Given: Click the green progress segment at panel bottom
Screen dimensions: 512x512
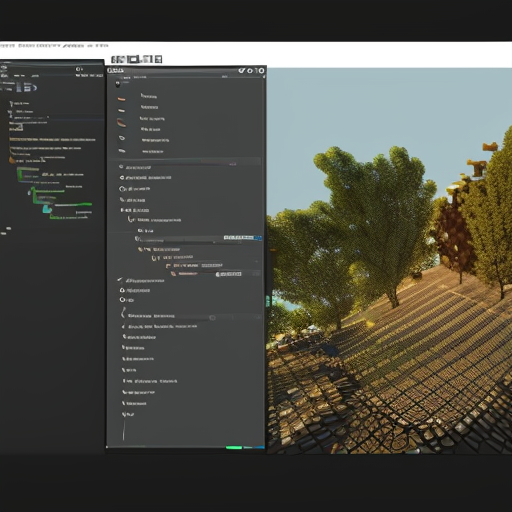Looking at the screenshot, I should coord(234,447).
